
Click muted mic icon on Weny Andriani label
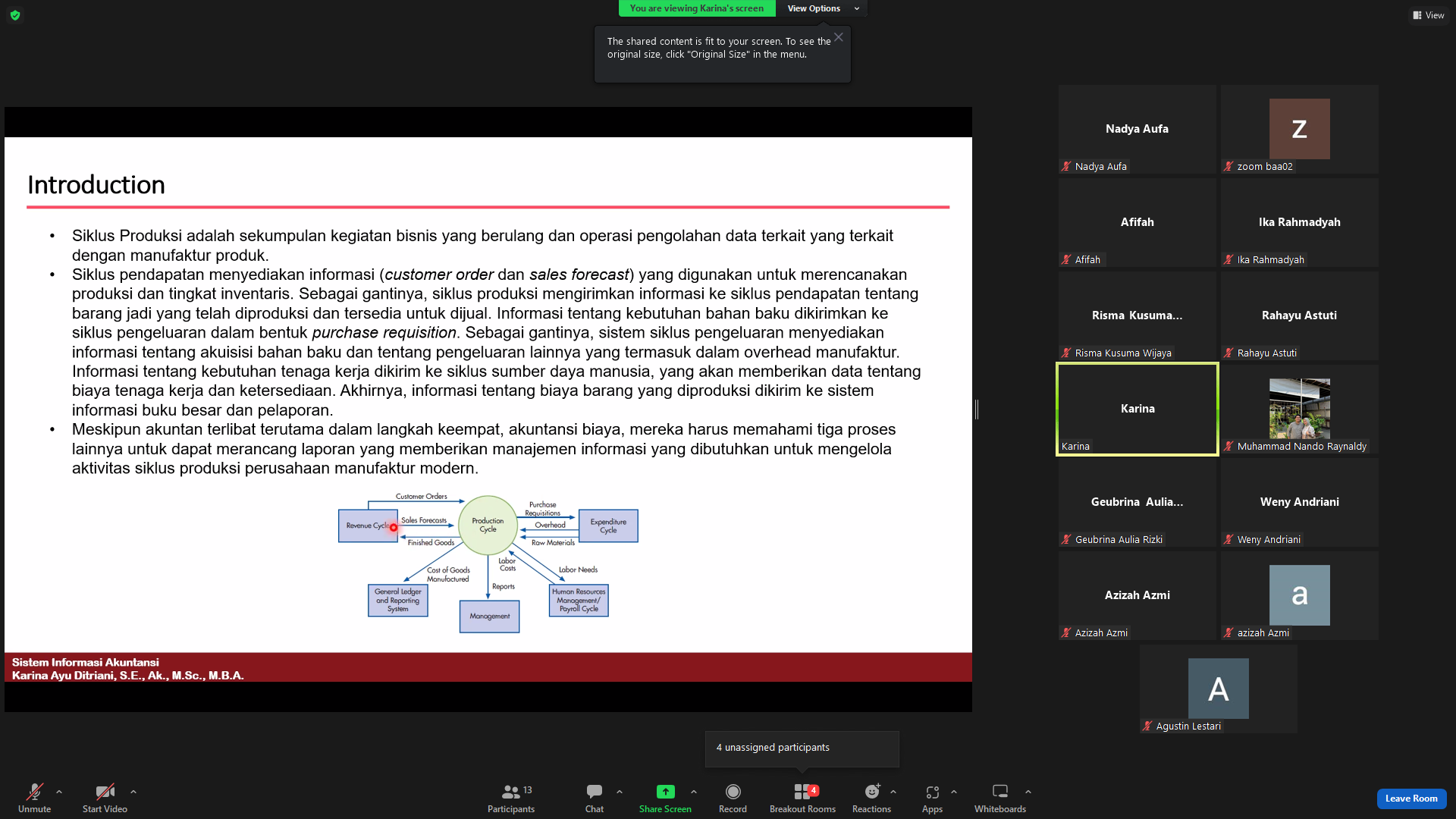(1229, 540)
